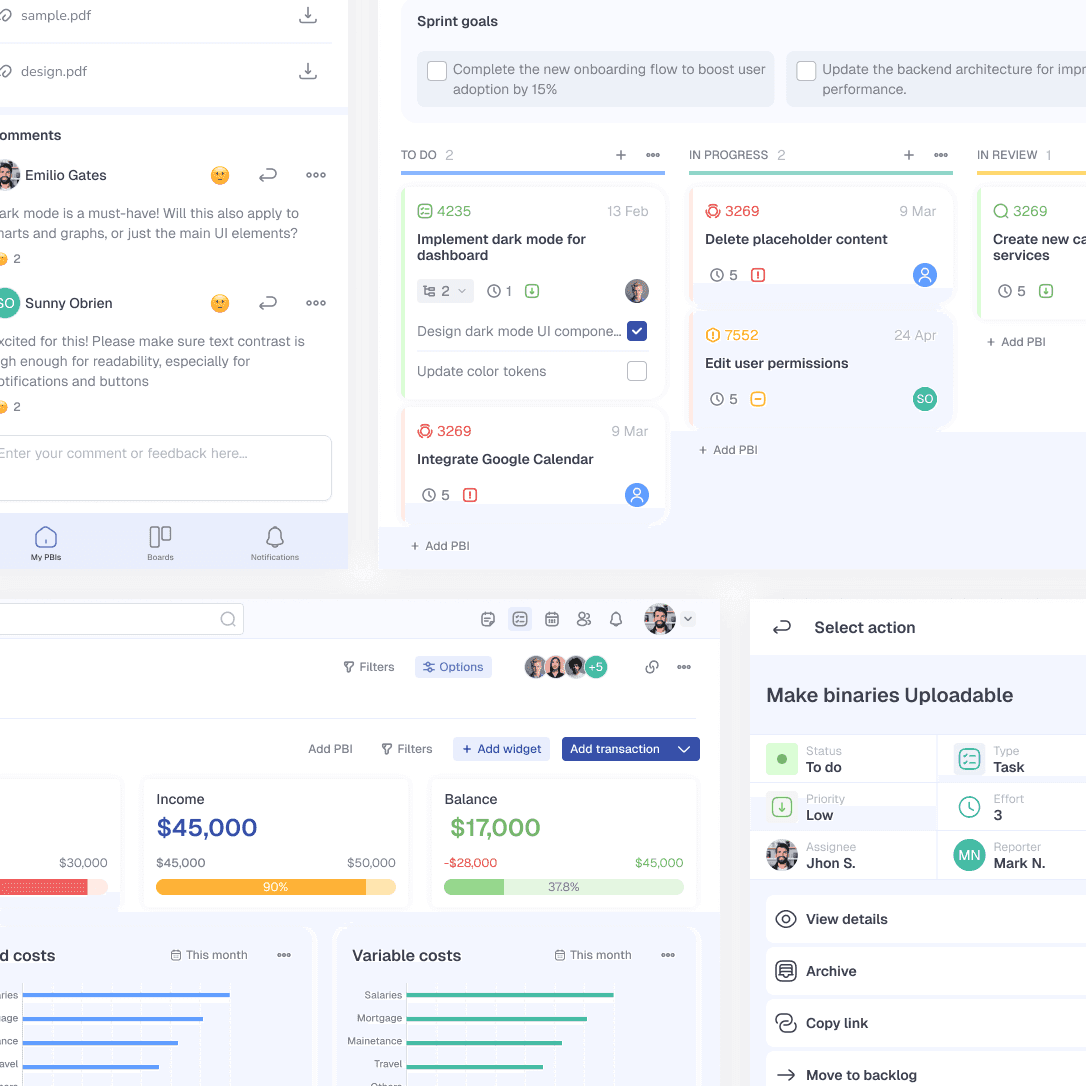This screenshot has height=1086, width=1086.
Task: Switch to Notifications tab
Action: tap(275, 543)
